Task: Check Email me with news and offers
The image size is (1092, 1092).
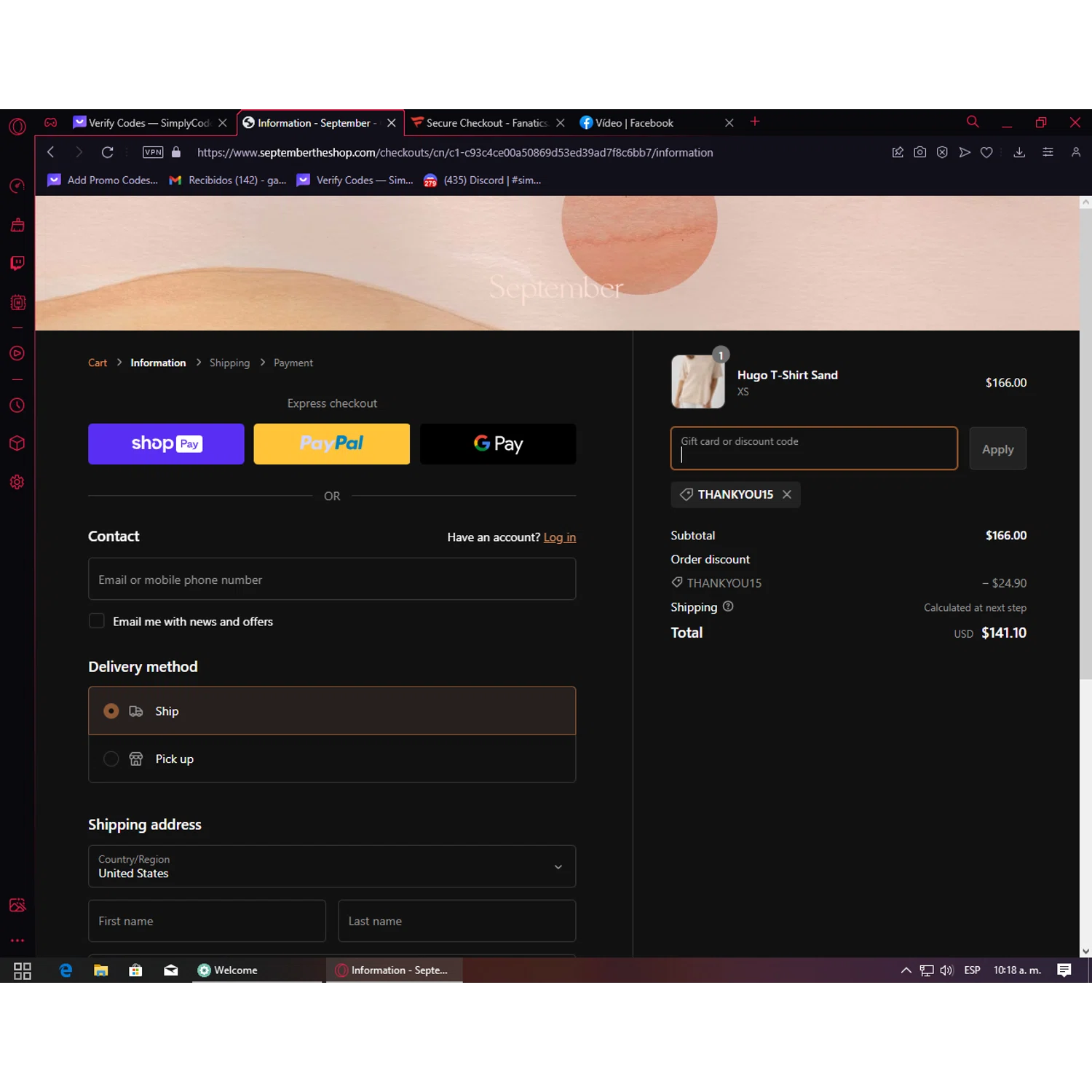Action: click(x=97, y=621)
